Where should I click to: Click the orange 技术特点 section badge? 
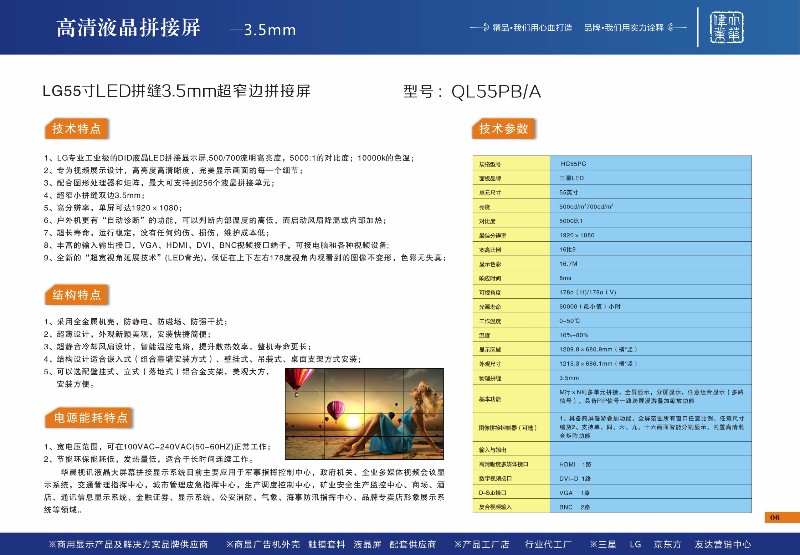(x=74, y=130)
